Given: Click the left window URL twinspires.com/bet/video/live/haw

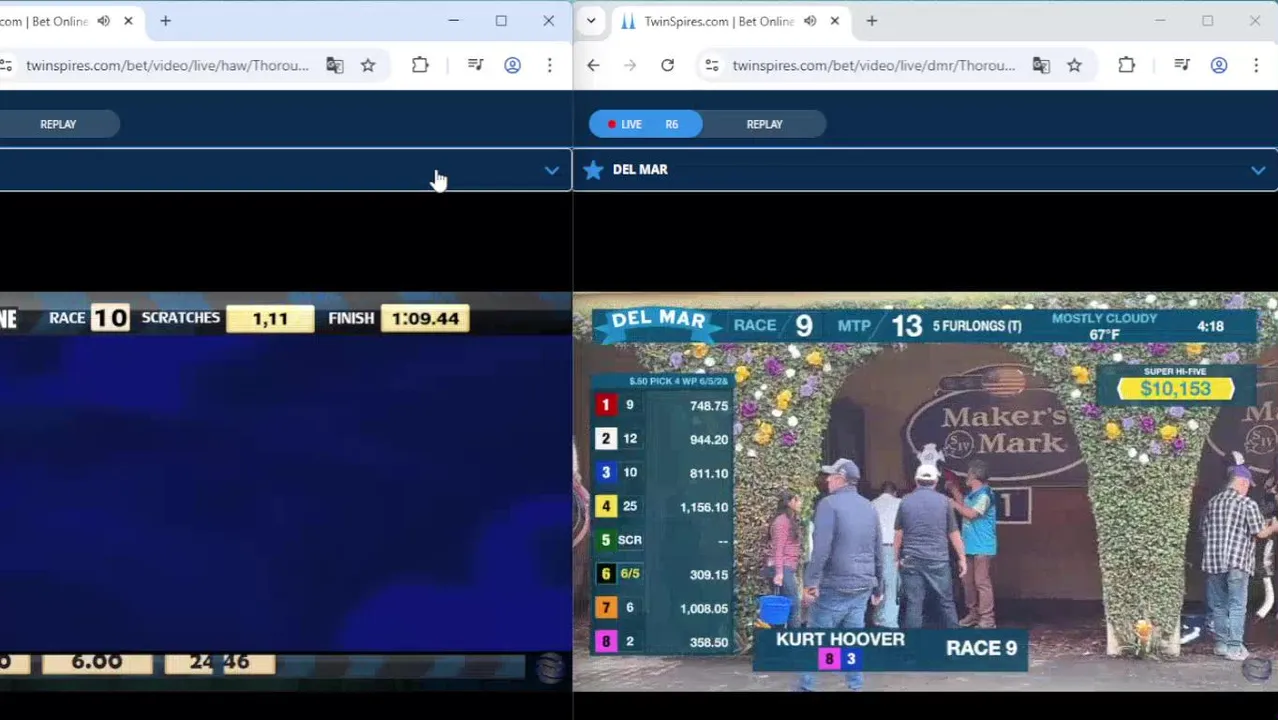Looking at the screenshot, I should click(167, 65).
